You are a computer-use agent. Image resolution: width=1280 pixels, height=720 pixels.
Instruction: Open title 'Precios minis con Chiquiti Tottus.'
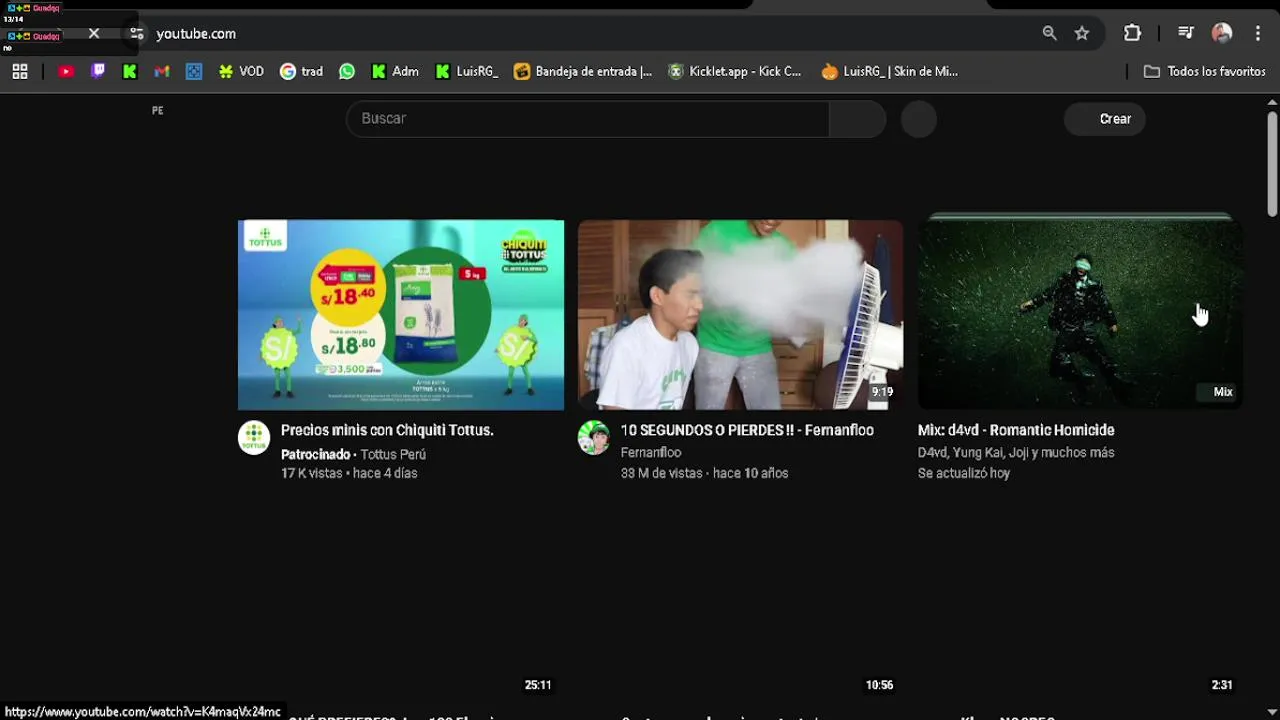(387, 430)
